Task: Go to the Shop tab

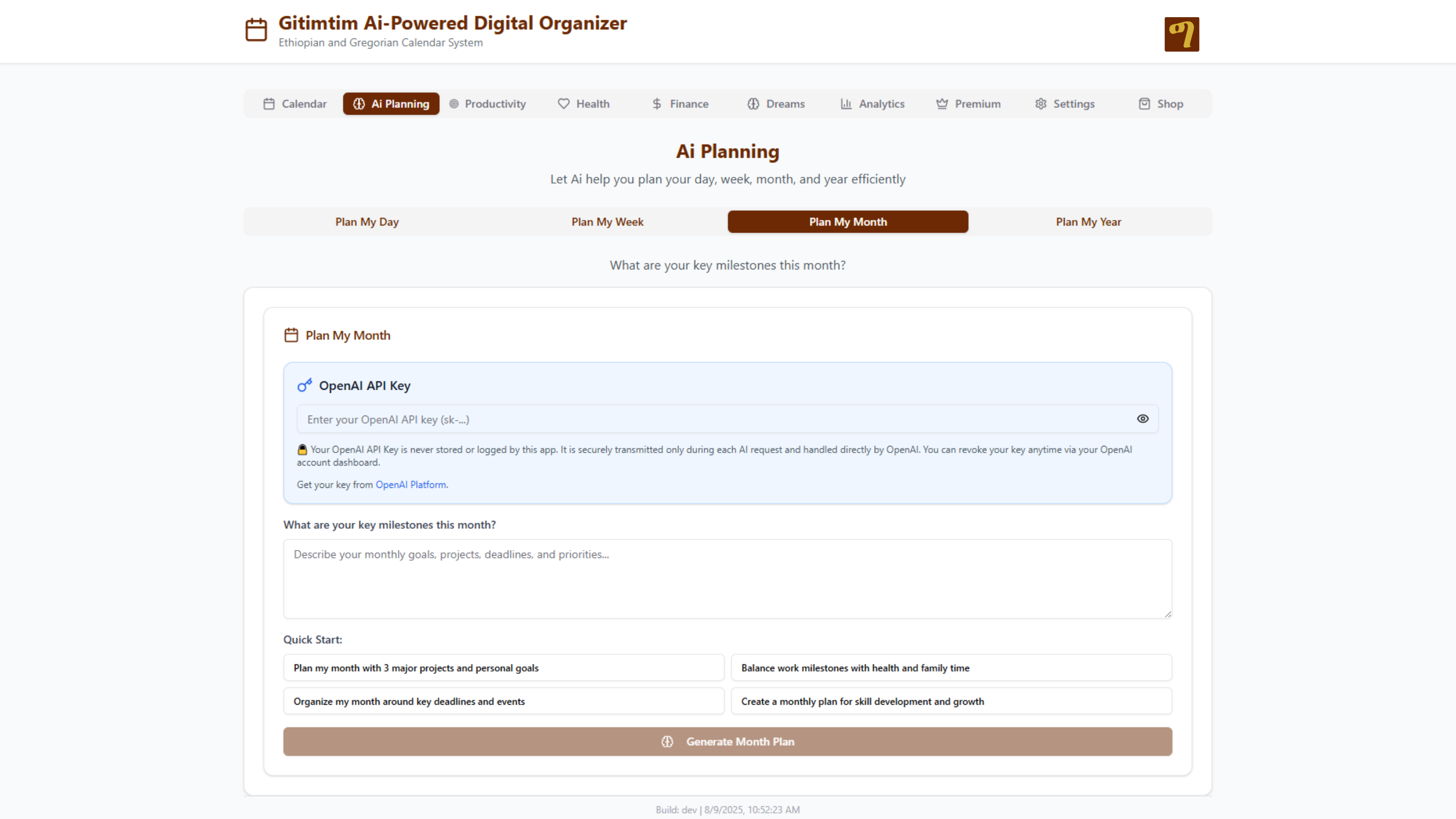Action: 1160,104
